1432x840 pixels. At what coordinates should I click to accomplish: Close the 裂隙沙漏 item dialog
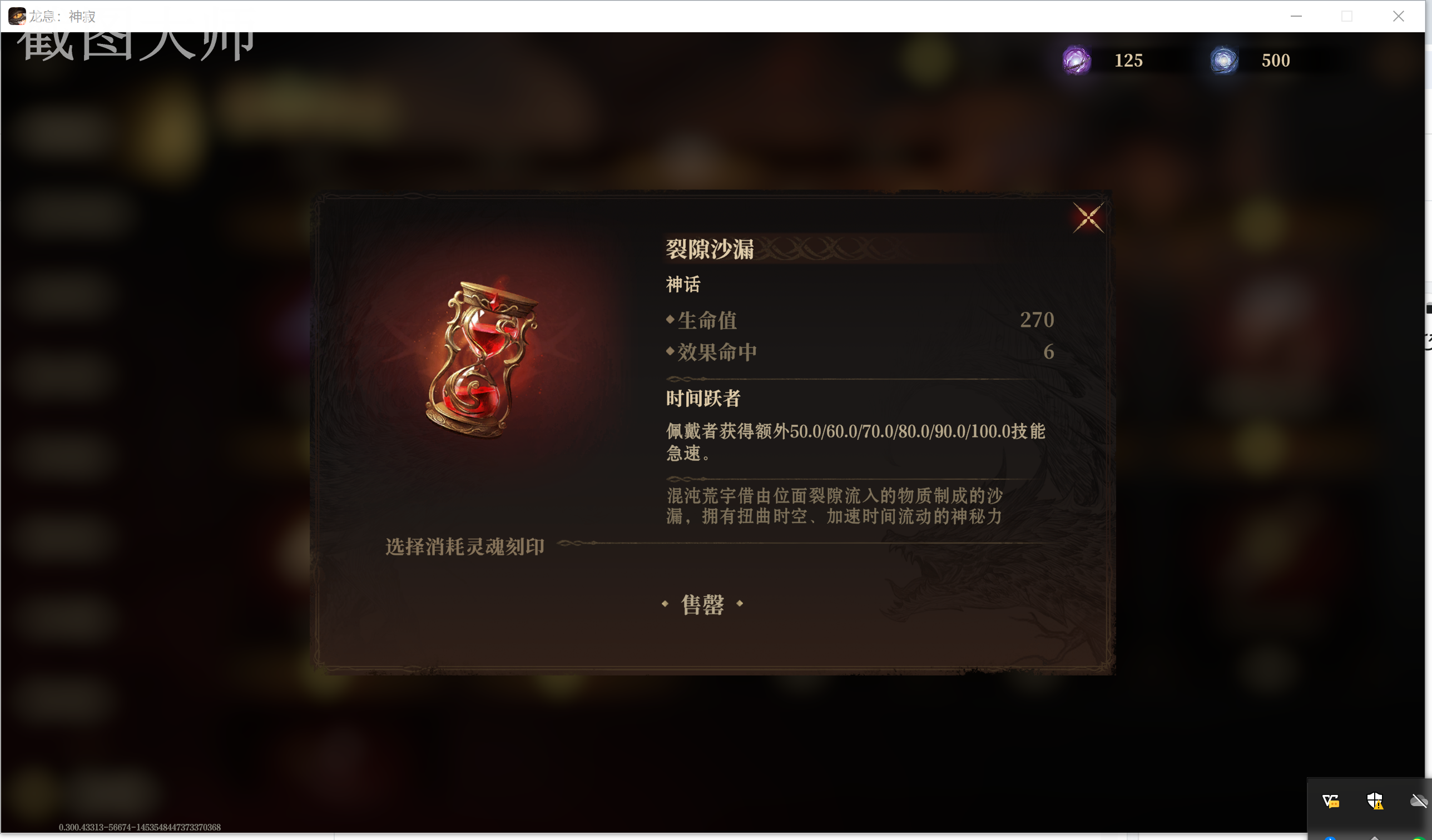(1088, 217)
